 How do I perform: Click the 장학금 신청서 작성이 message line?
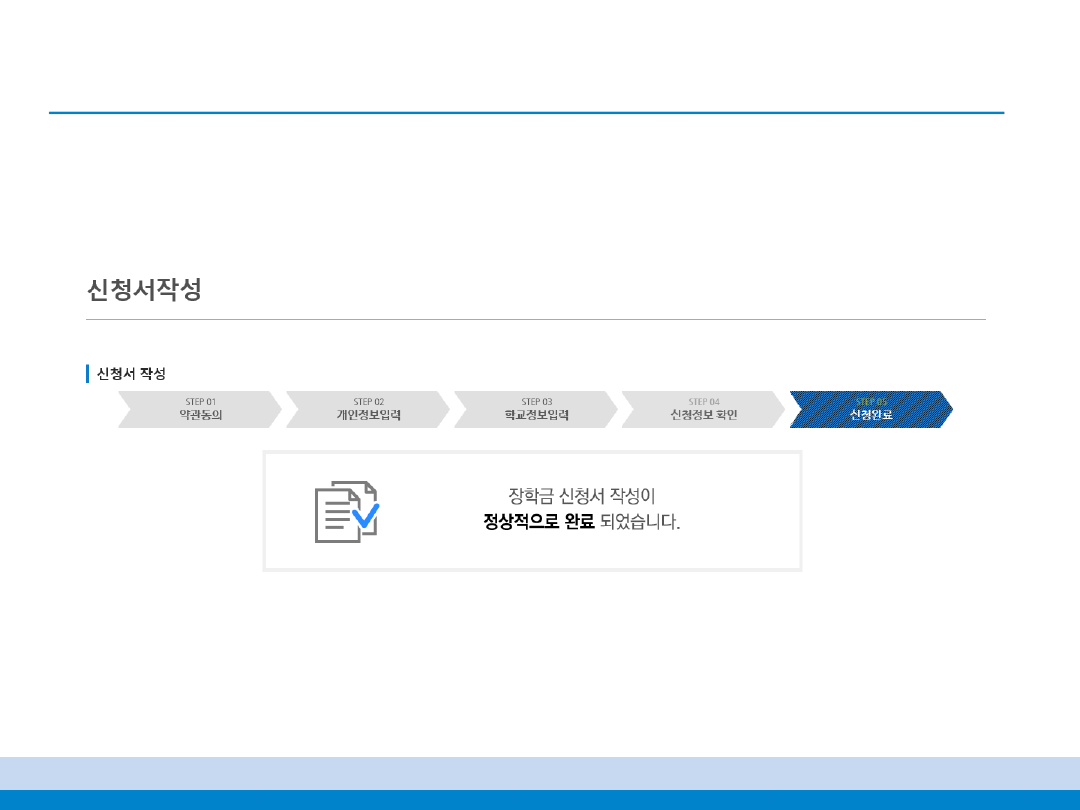point(581,496)
